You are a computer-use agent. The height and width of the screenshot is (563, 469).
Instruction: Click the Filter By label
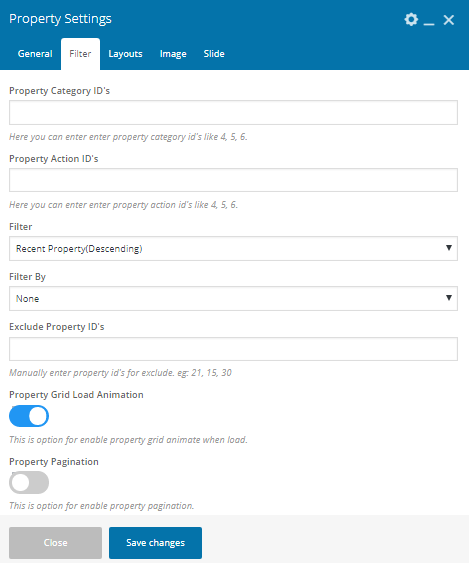click(28, 277)
